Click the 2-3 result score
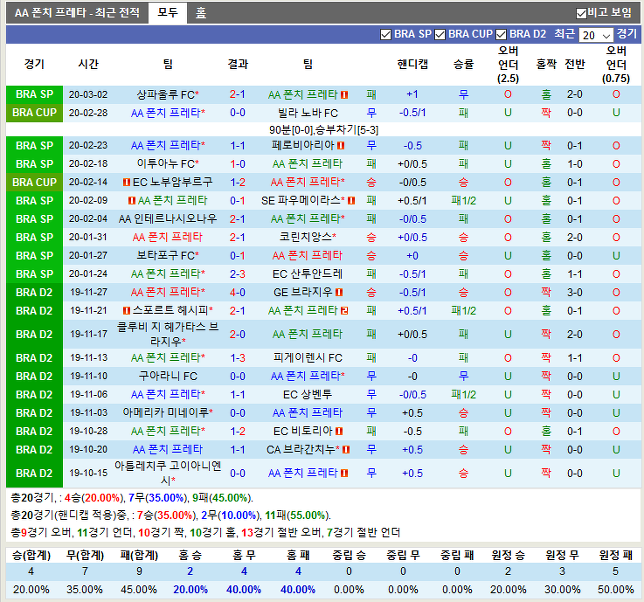Viewport: 644px width, 602px height. click(x=238, y=274)
